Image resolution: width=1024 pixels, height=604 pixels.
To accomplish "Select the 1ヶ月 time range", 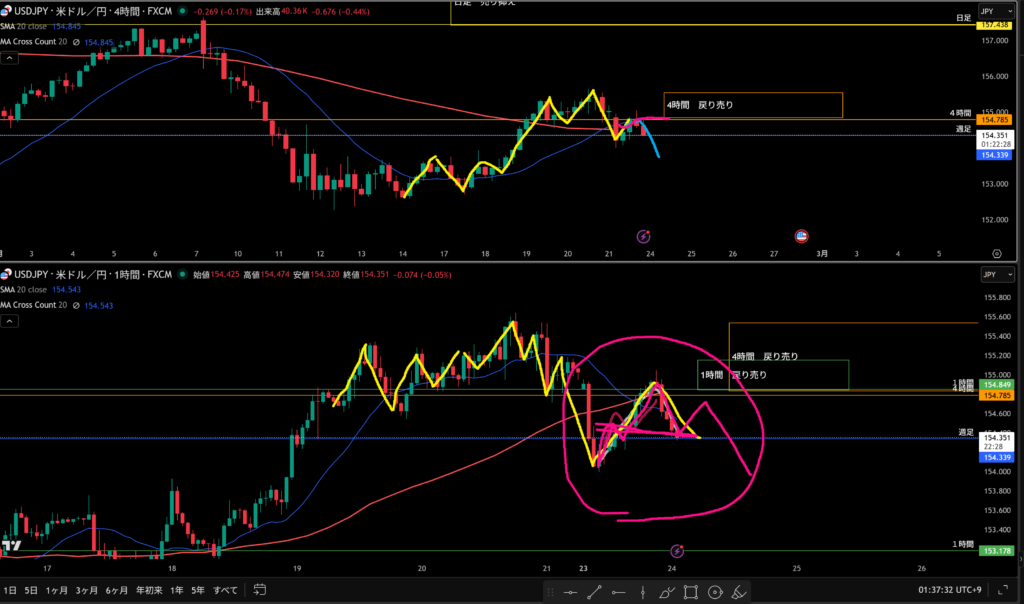I will pos(54,589).
